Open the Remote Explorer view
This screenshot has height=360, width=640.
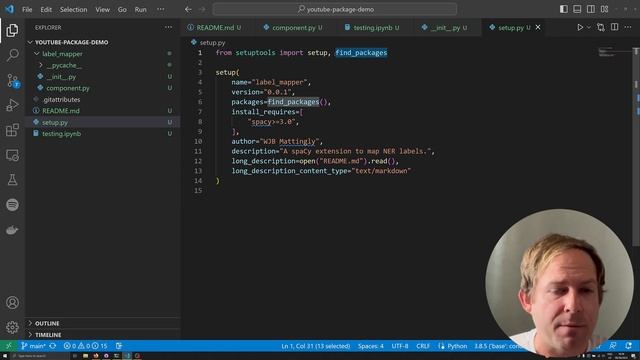pyautogui.click(x=12, y=155)
